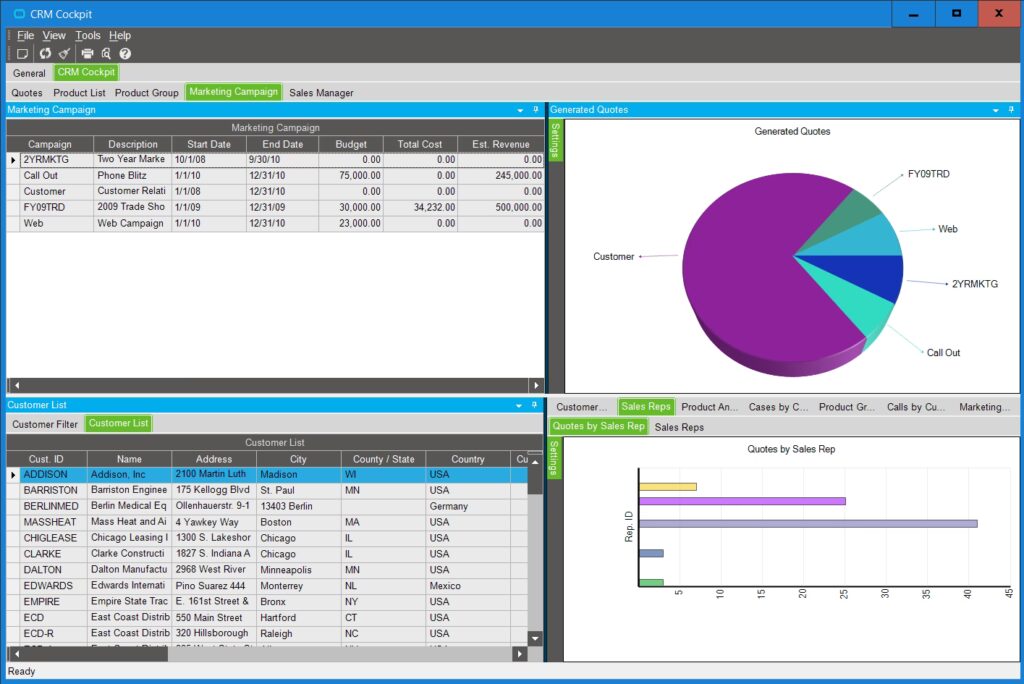Toggle the Marketing Campaign panel pin
Screen dimensions: 1024x684
535,110
